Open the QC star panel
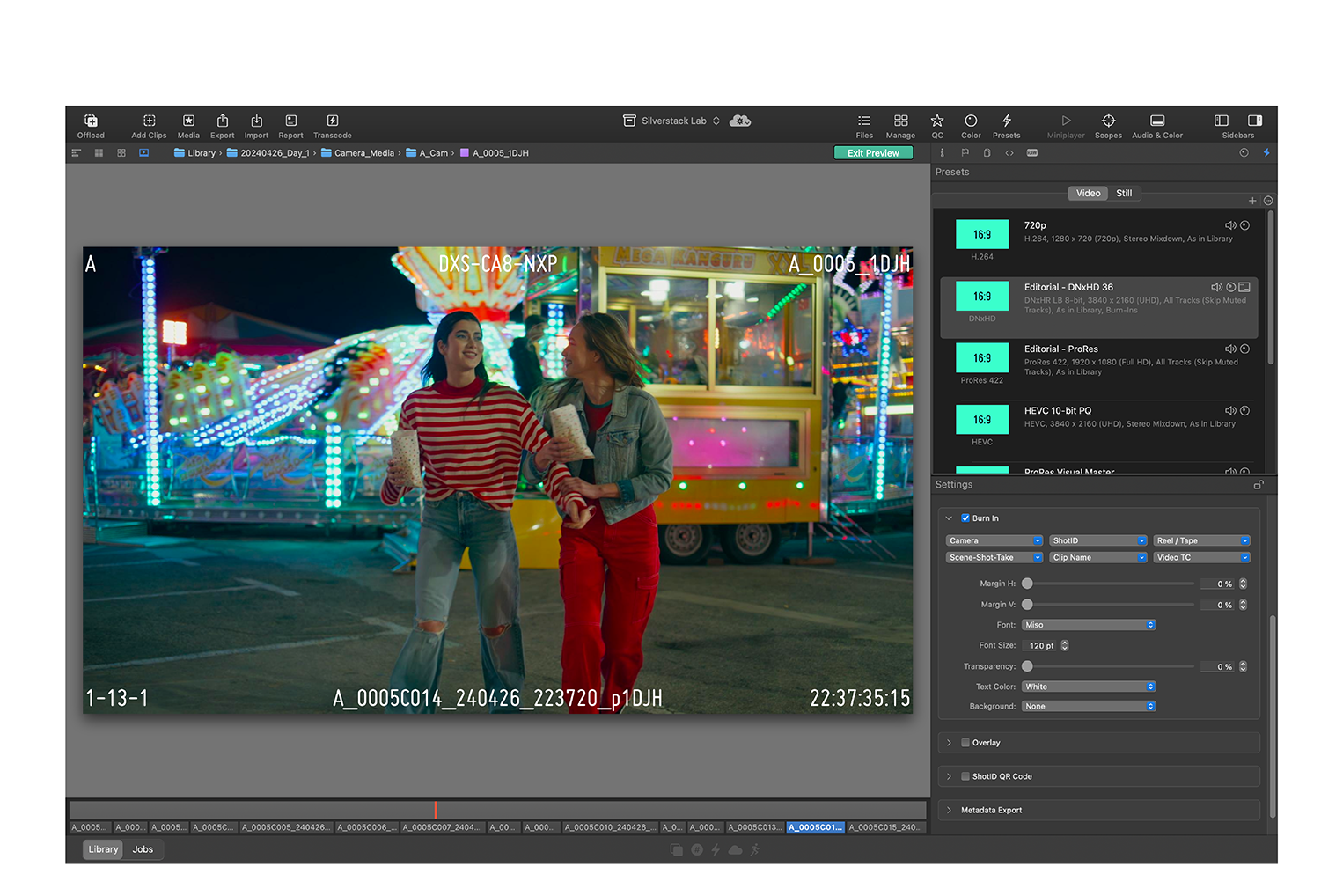 937,121
